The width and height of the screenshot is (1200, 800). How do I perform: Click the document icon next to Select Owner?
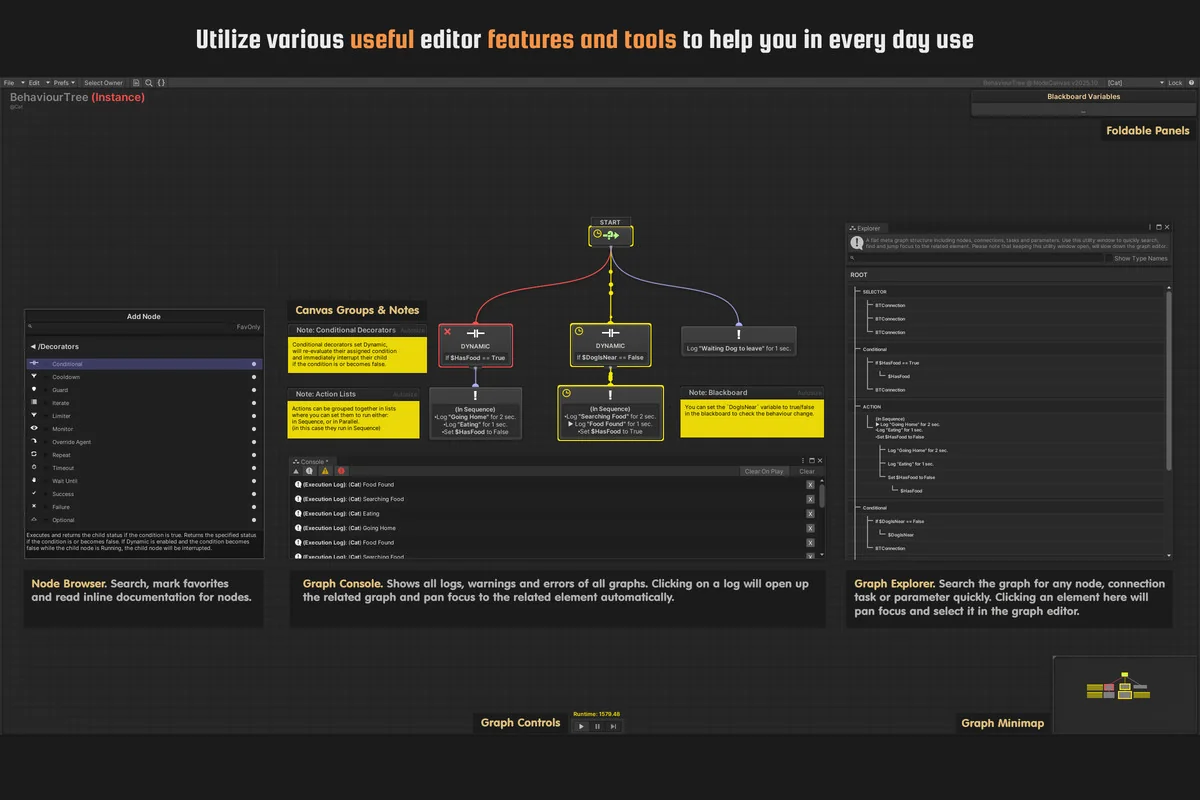tap(137, 83)
